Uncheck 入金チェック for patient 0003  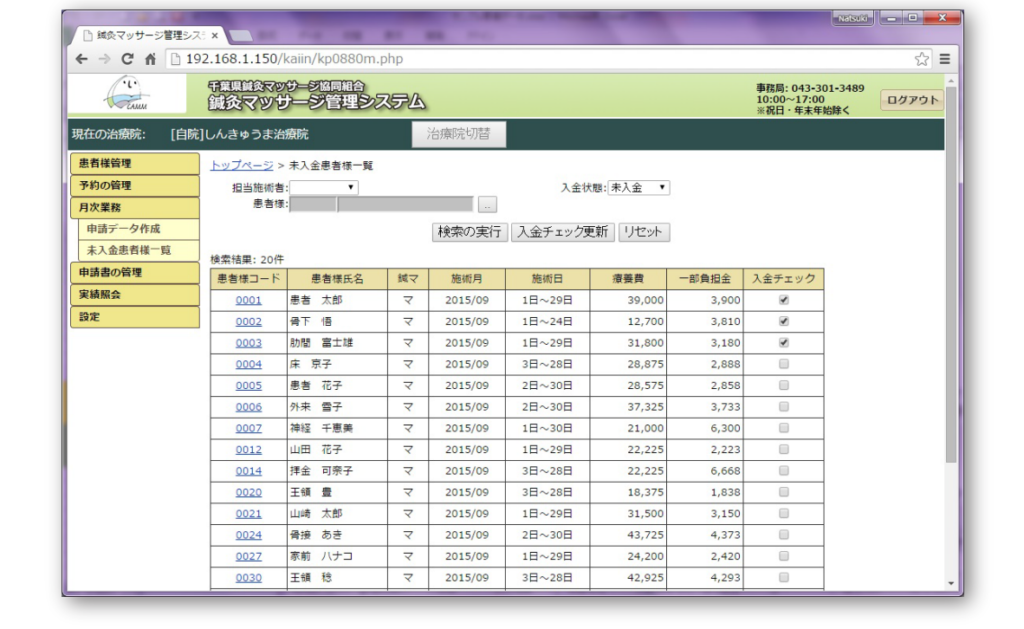784,342
